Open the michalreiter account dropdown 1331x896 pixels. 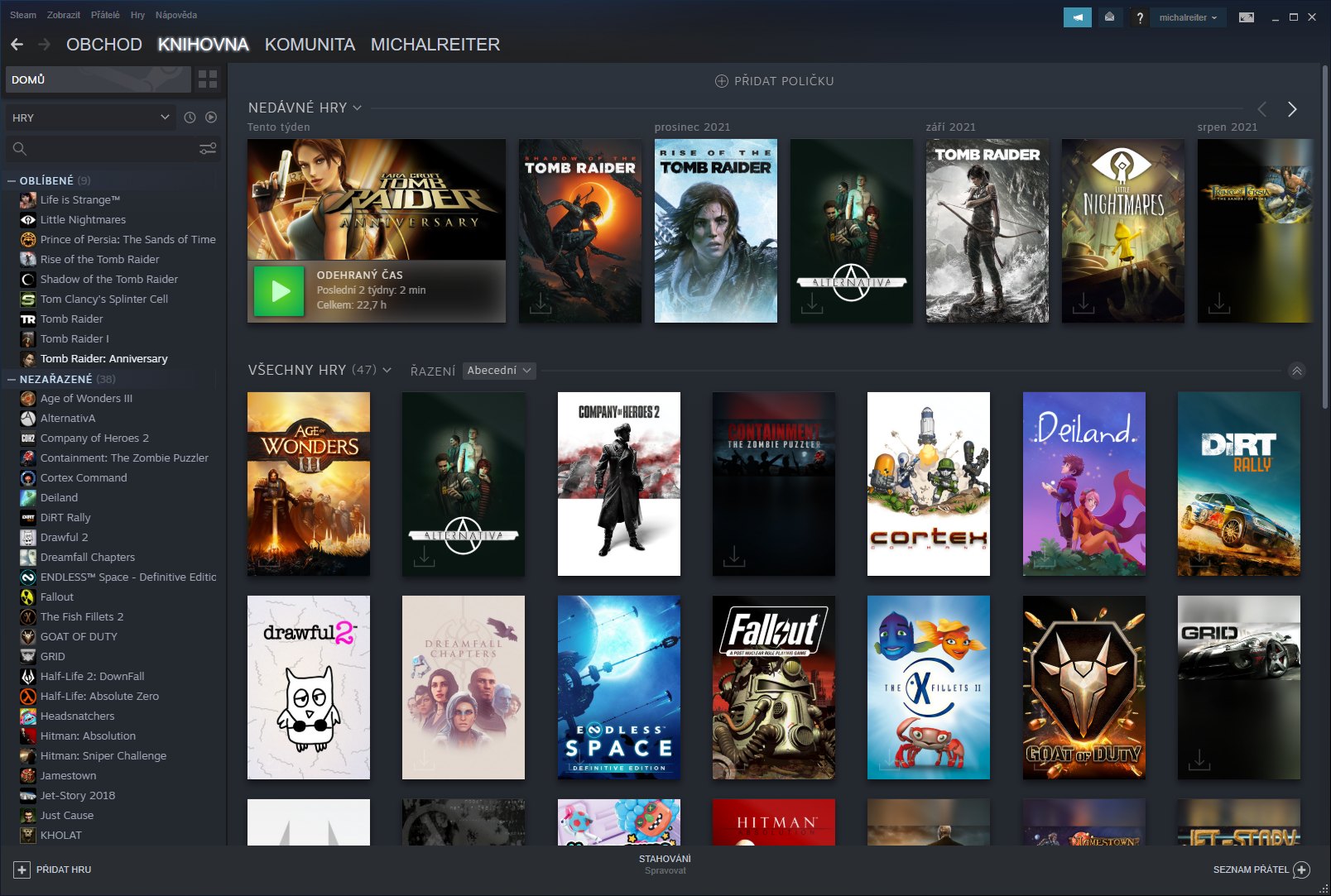click(1188, 17)
